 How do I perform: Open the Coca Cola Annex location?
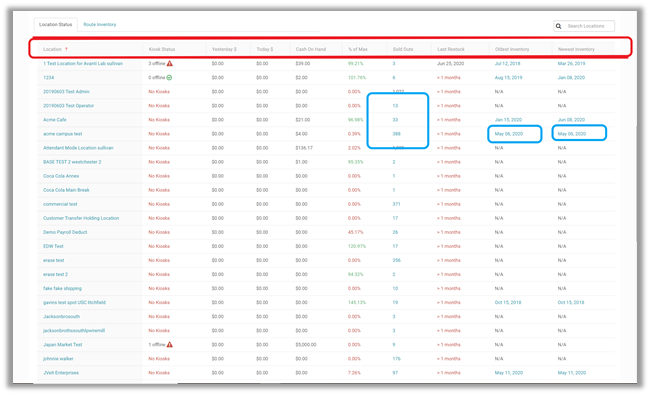click(61, 176)
